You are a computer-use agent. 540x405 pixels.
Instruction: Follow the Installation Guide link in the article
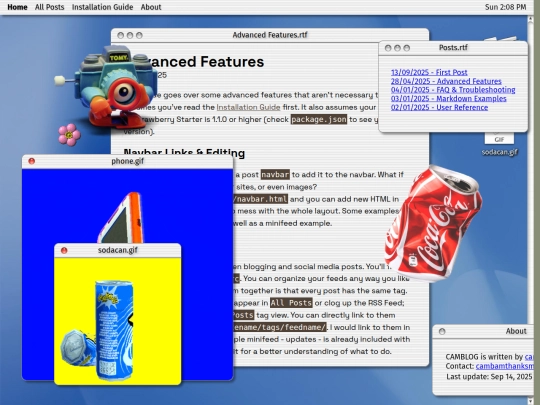tap(248, 107)
